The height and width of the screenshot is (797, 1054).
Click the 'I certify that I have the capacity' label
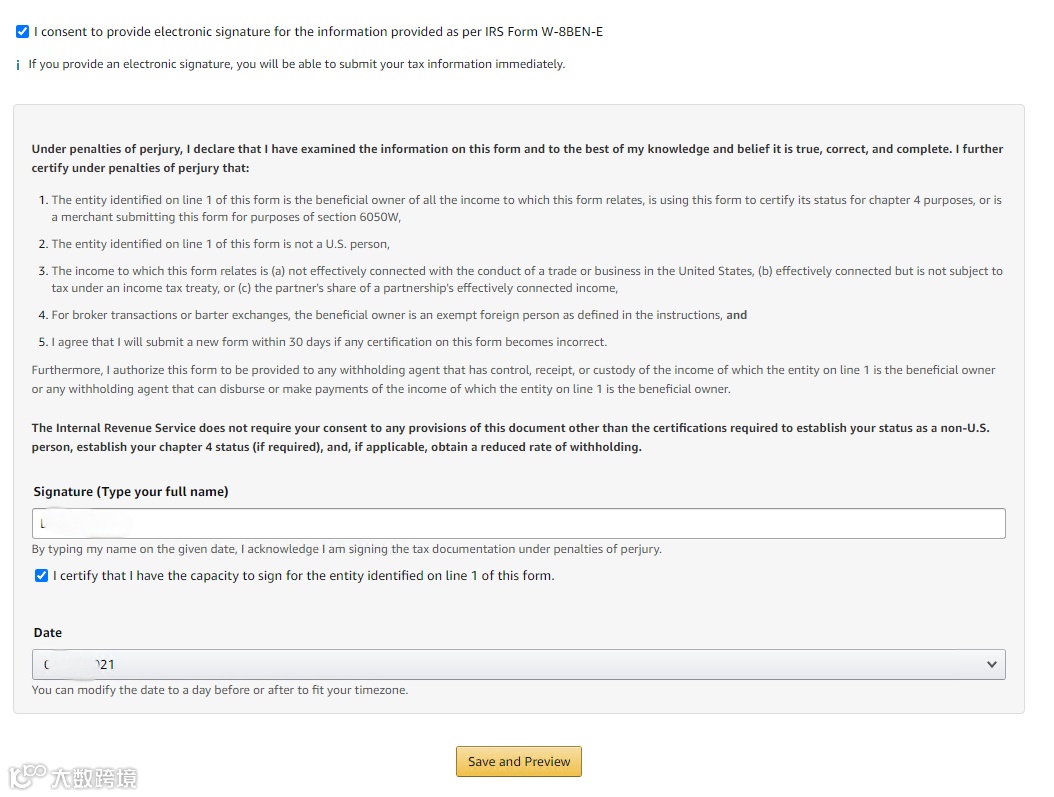pyautogui.click(x=303, y=576)
